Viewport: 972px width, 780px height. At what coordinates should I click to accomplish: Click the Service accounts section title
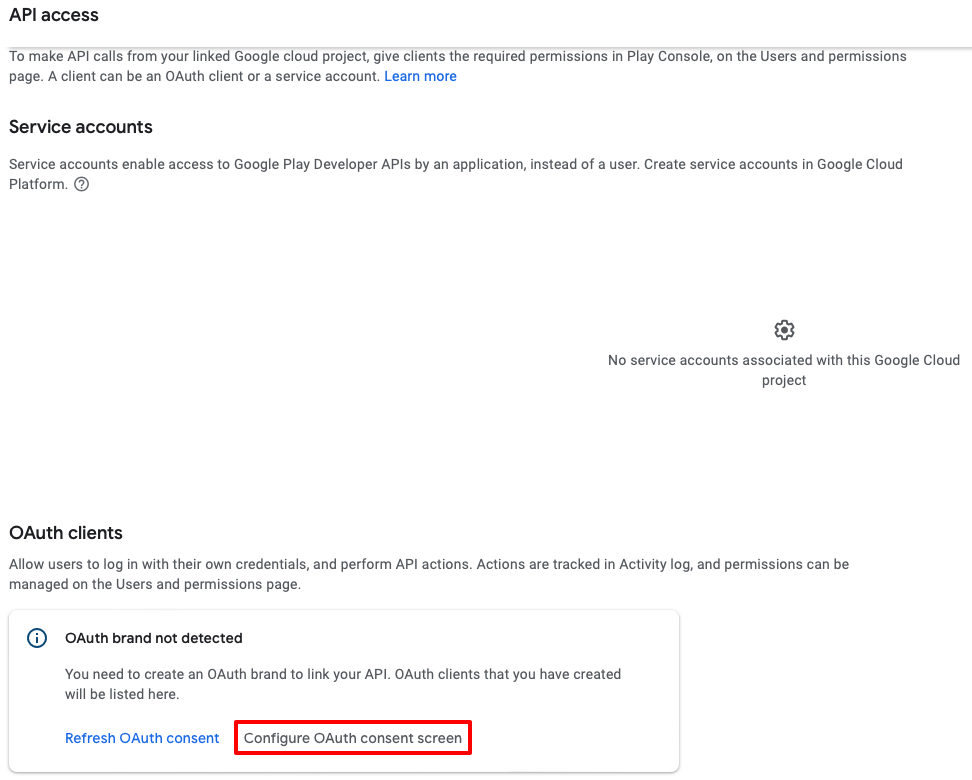click(x=80, y=127)
